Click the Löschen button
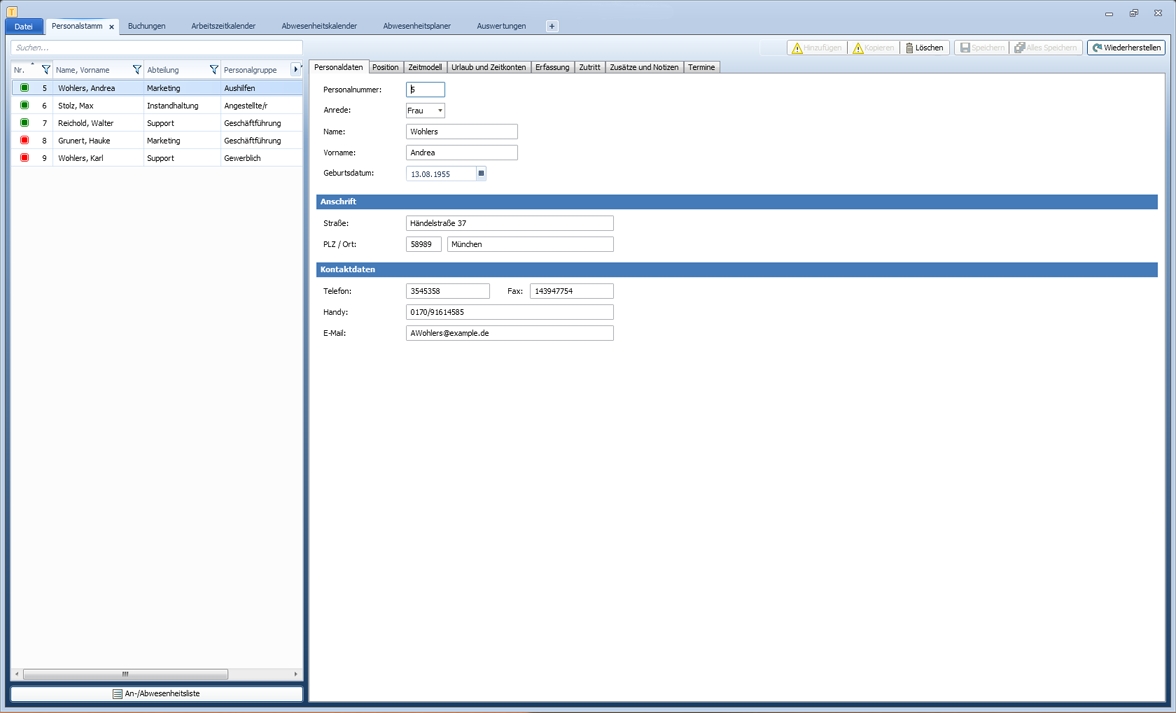Image resolution: width=1176 pixels, height=713 pixels. pyautogui.click(x=924, y=47)
